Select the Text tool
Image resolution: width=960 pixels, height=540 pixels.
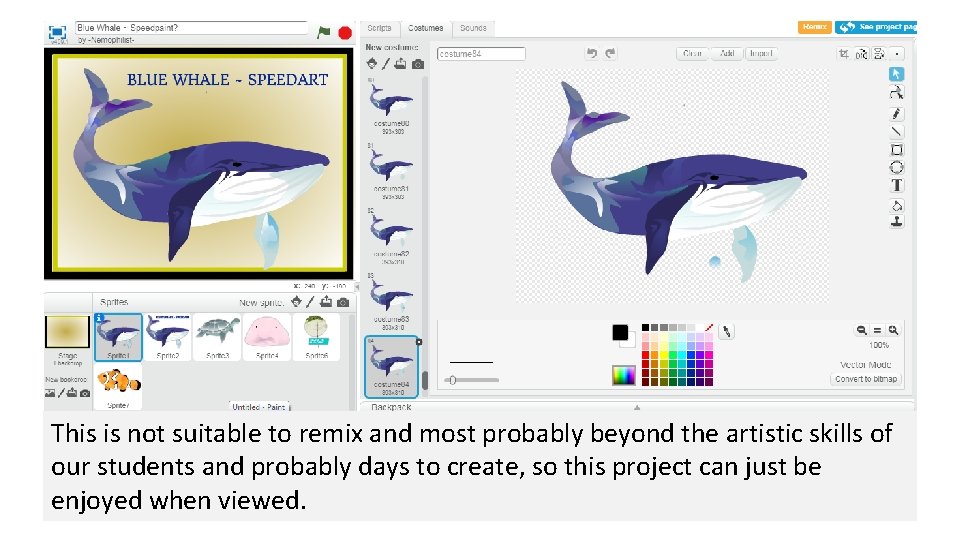[896, 185]
